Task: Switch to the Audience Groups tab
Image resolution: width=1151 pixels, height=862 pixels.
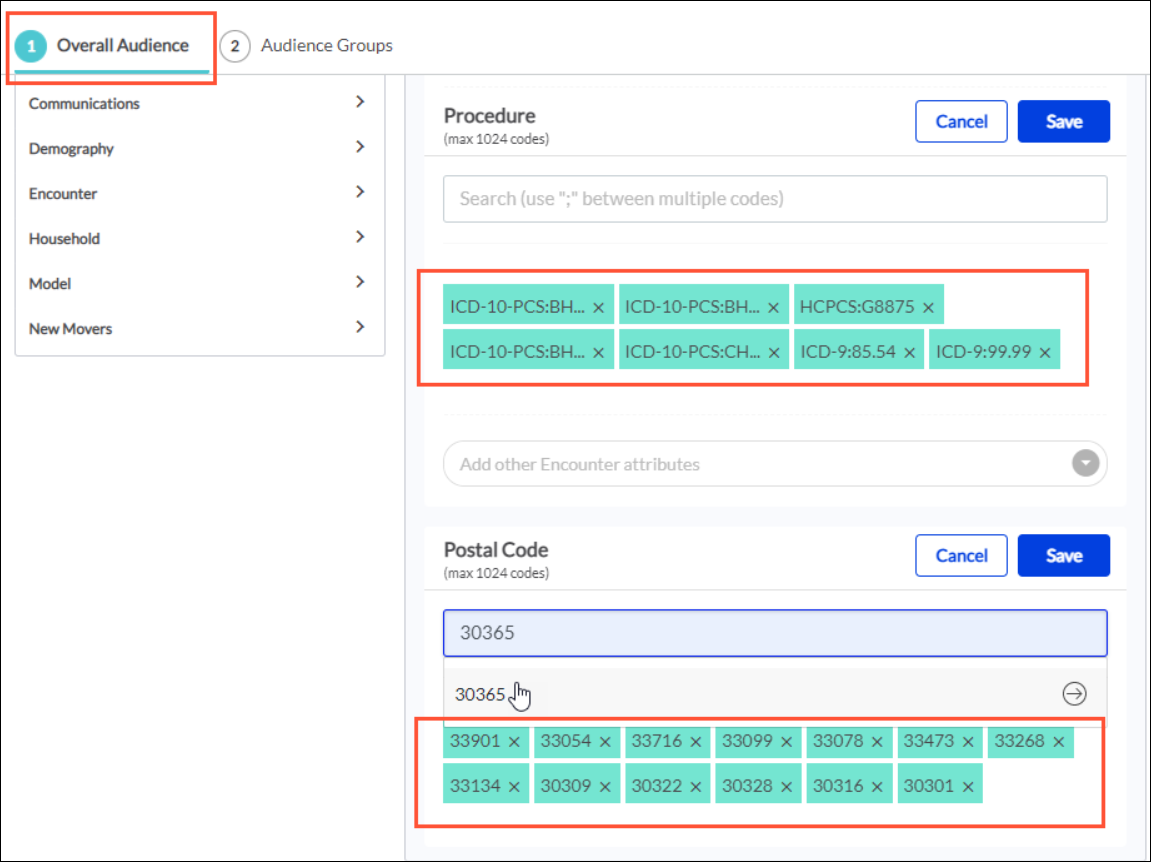Action: click(307, 46)
